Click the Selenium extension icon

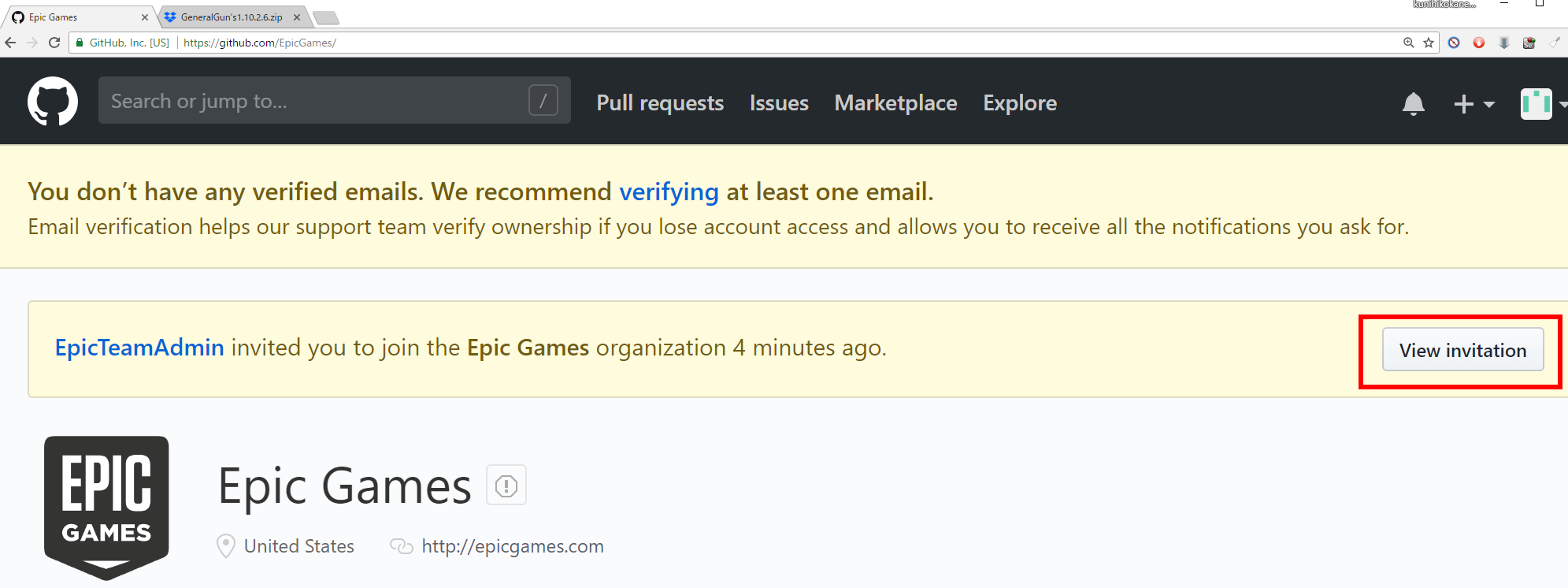(1529, 43)
